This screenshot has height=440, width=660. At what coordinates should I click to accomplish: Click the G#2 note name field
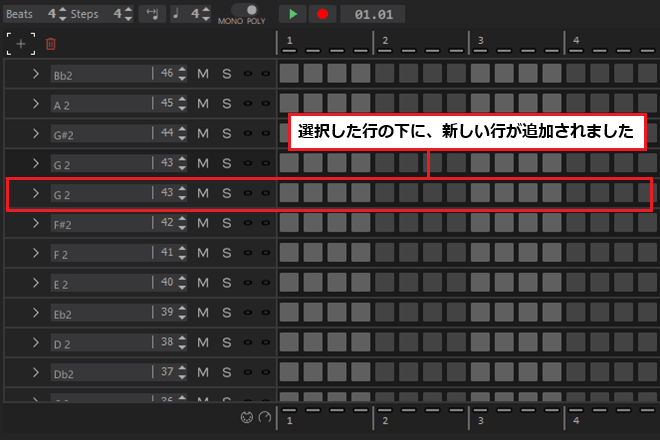coord(100,133)
